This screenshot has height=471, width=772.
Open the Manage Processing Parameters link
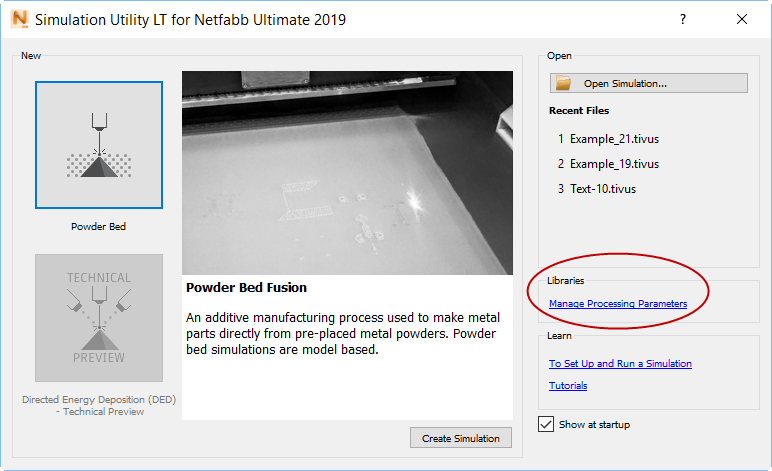618,304
